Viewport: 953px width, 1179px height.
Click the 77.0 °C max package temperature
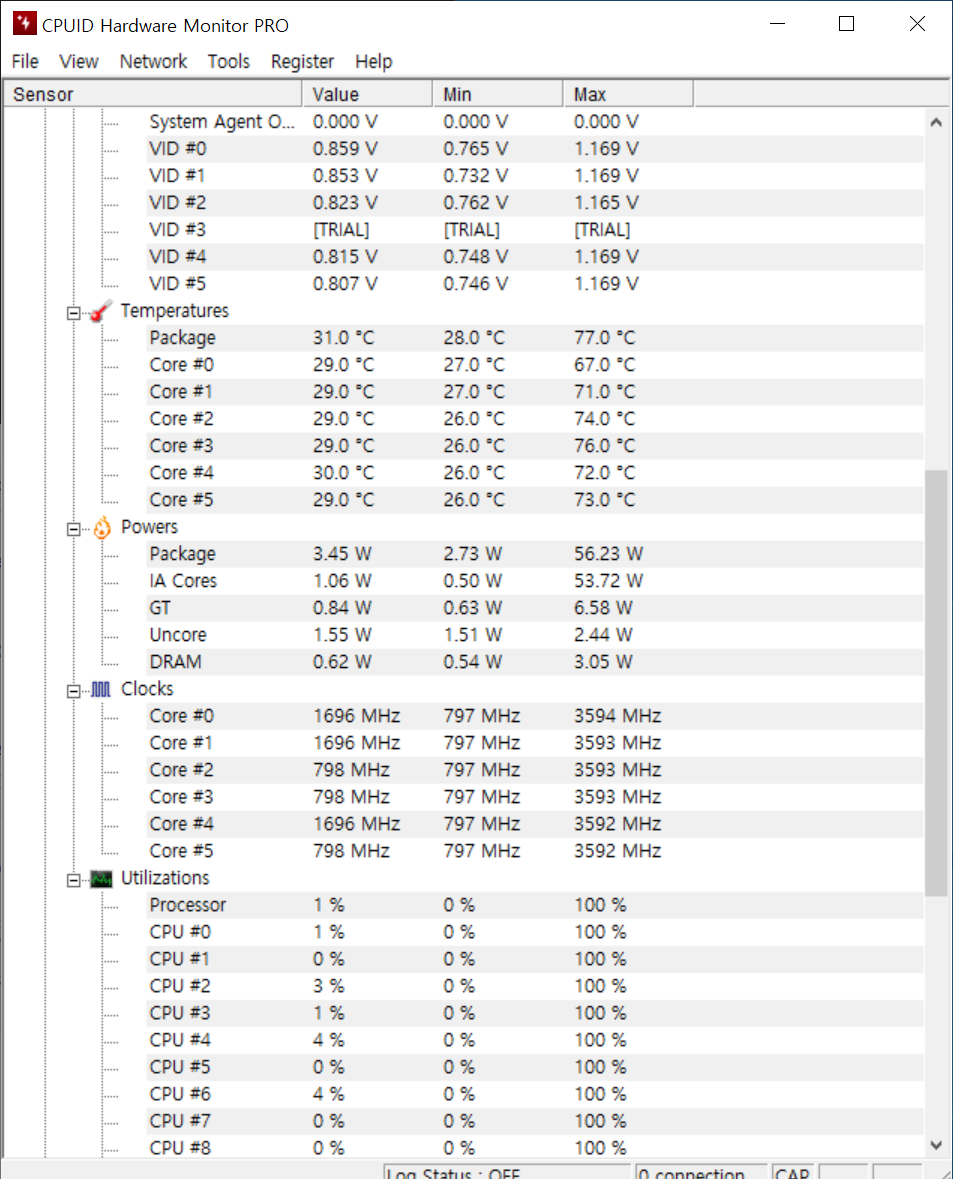[x=605, y=338]
